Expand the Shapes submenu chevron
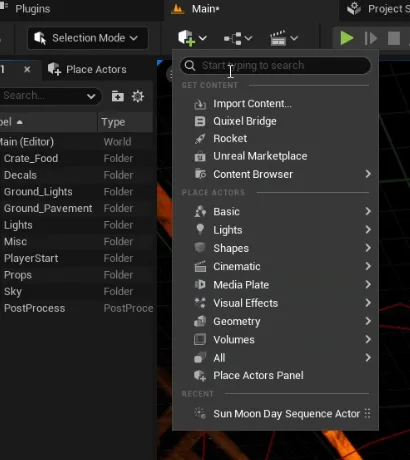This screenshot has height=460, width=410. coord(368,248)
